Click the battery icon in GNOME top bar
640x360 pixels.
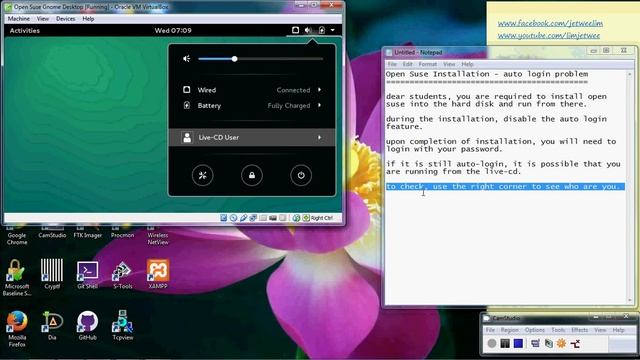pos(322,30)
